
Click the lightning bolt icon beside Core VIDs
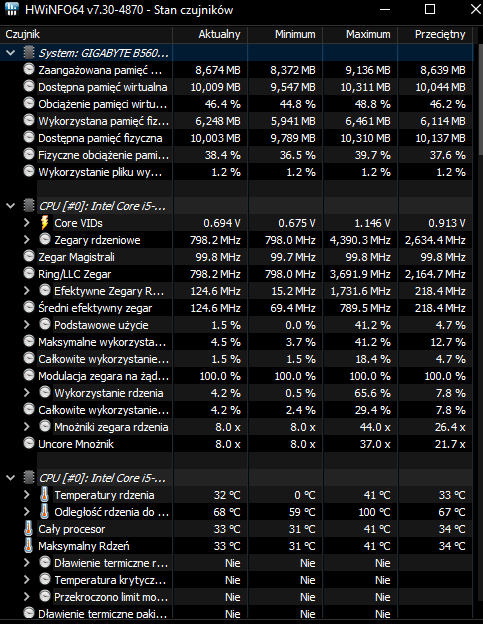click(45, 223)
